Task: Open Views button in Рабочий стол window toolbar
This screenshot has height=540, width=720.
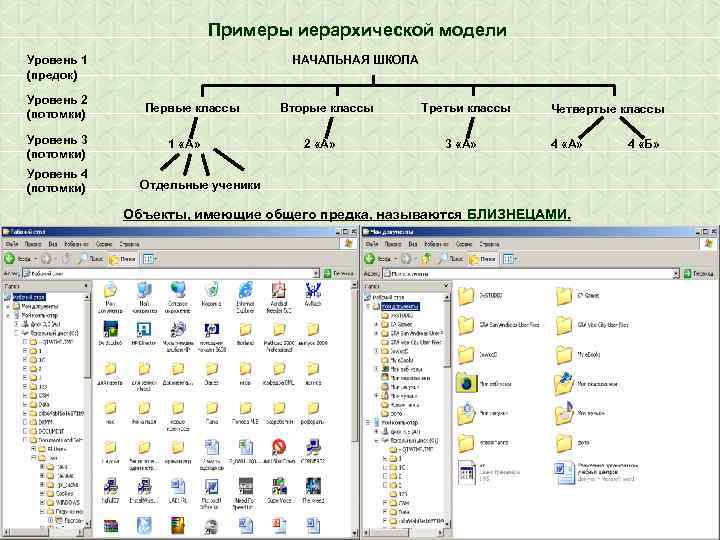Action: [149, 259]
